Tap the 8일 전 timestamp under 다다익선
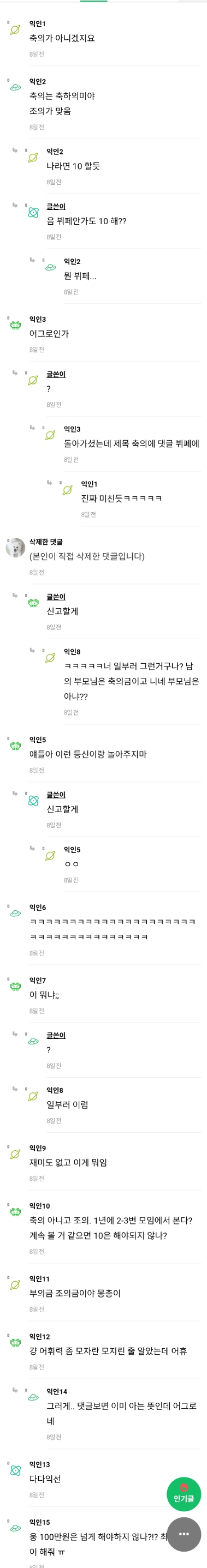The image size is (207, 1568). pyautogui.click(x=37, y=1495)
